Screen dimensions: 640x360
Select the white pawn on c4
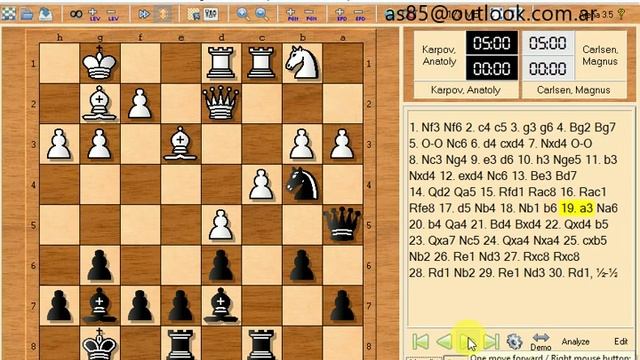(x=262, y=184)
